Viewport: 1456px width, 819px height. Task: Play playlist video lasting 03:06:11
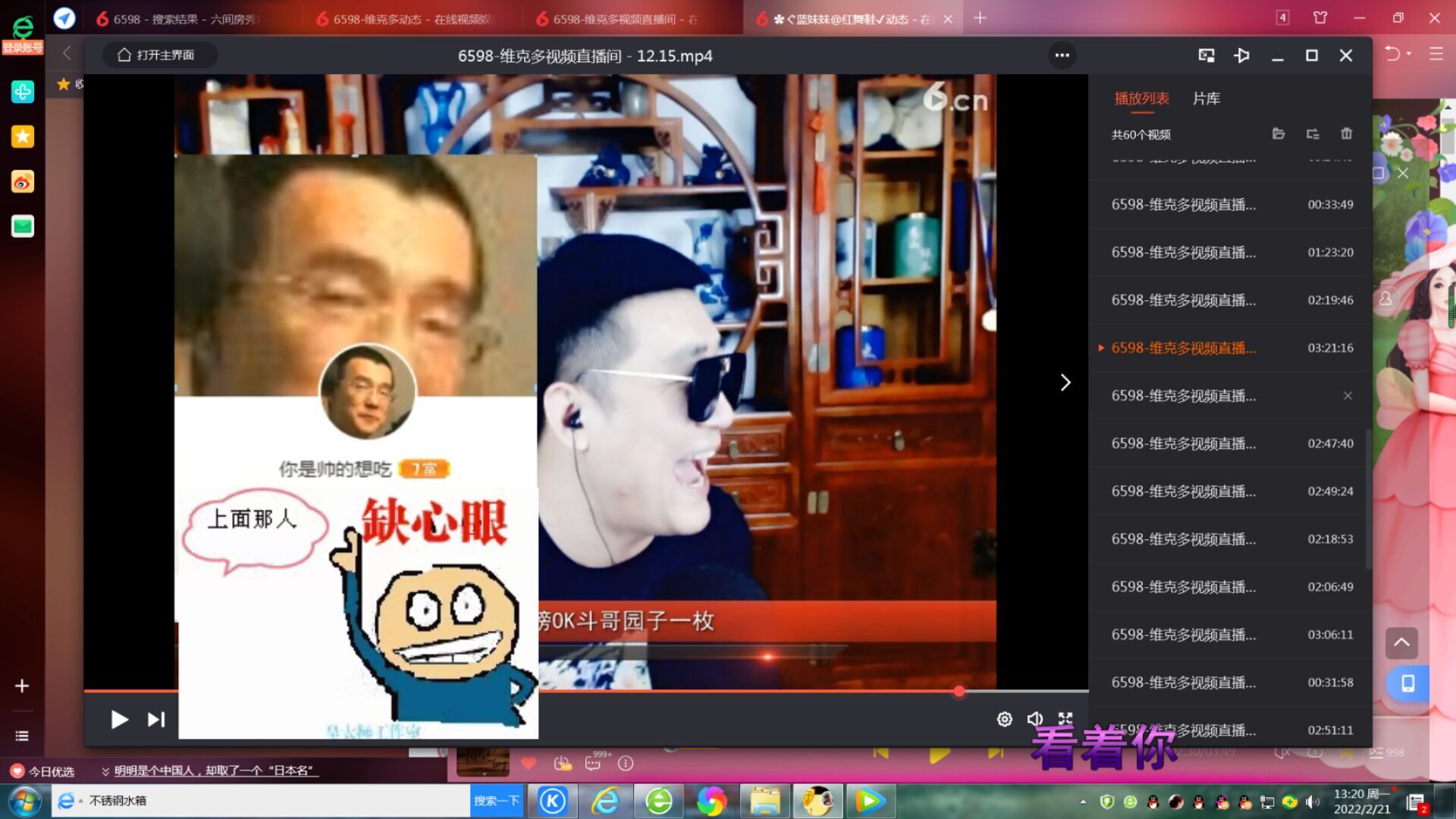[x=1230, y=635]
